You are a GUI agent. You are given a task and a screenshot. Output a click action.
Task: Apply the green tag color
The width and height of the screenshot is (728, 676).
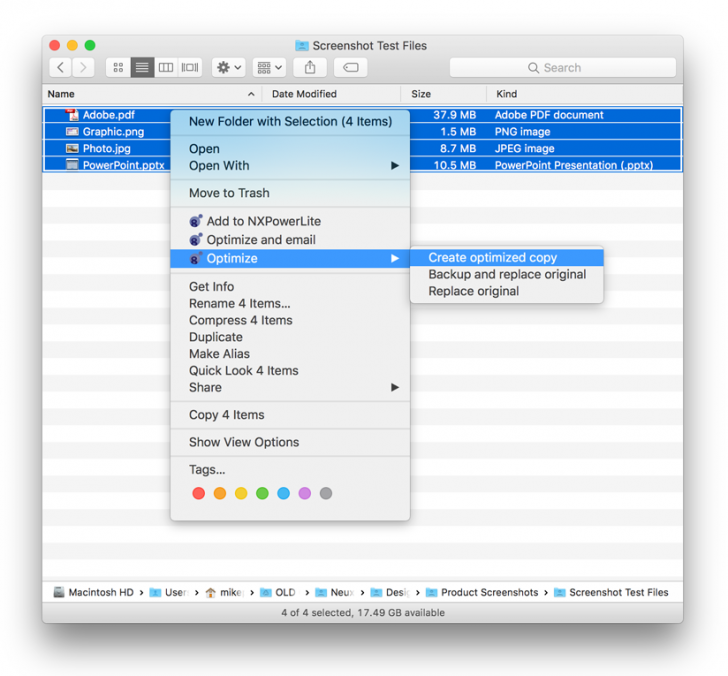point(262,493)
